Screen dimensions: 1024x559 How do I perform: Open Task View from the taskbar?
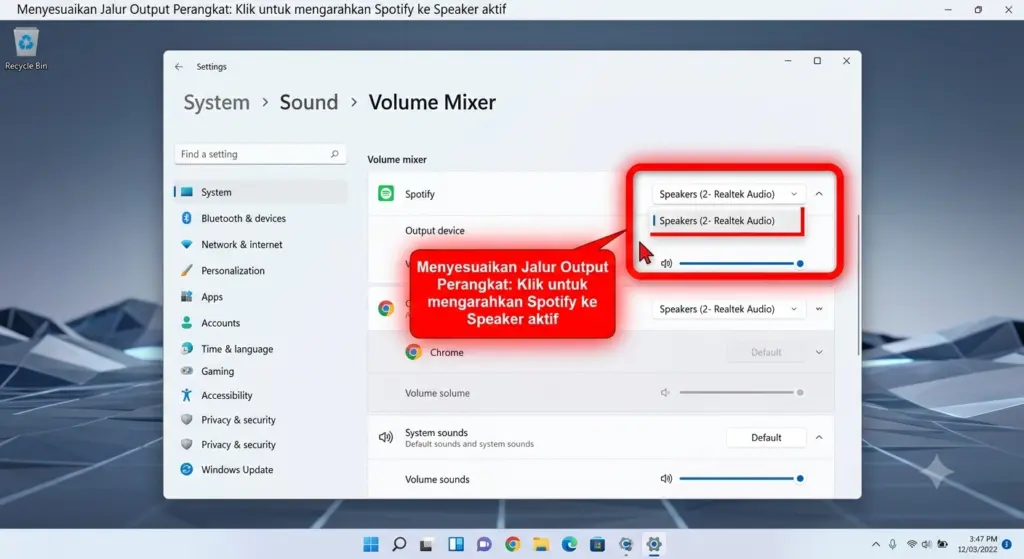click(x=426, y=545)
